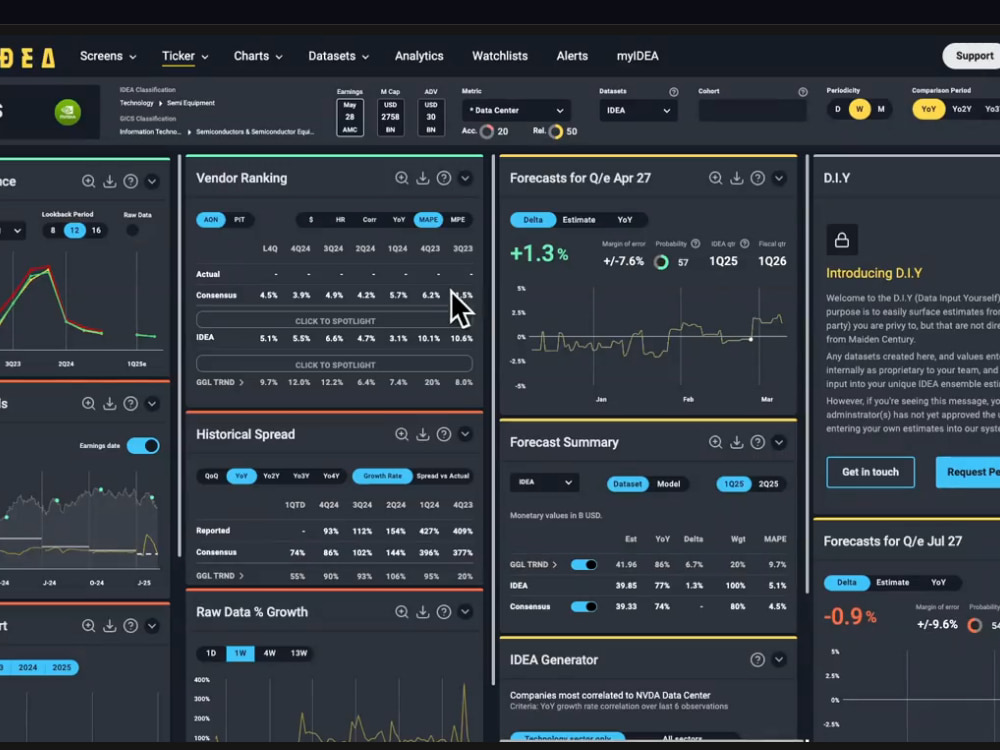Open Alerts page

coord(572,56)
